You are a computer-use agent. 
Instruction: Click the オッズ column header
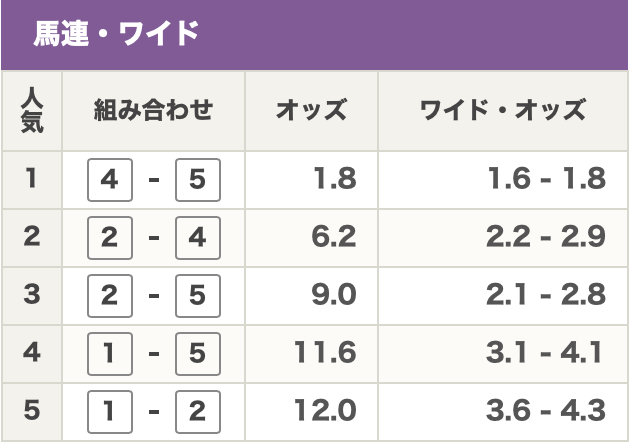click(x=311, y=111)
